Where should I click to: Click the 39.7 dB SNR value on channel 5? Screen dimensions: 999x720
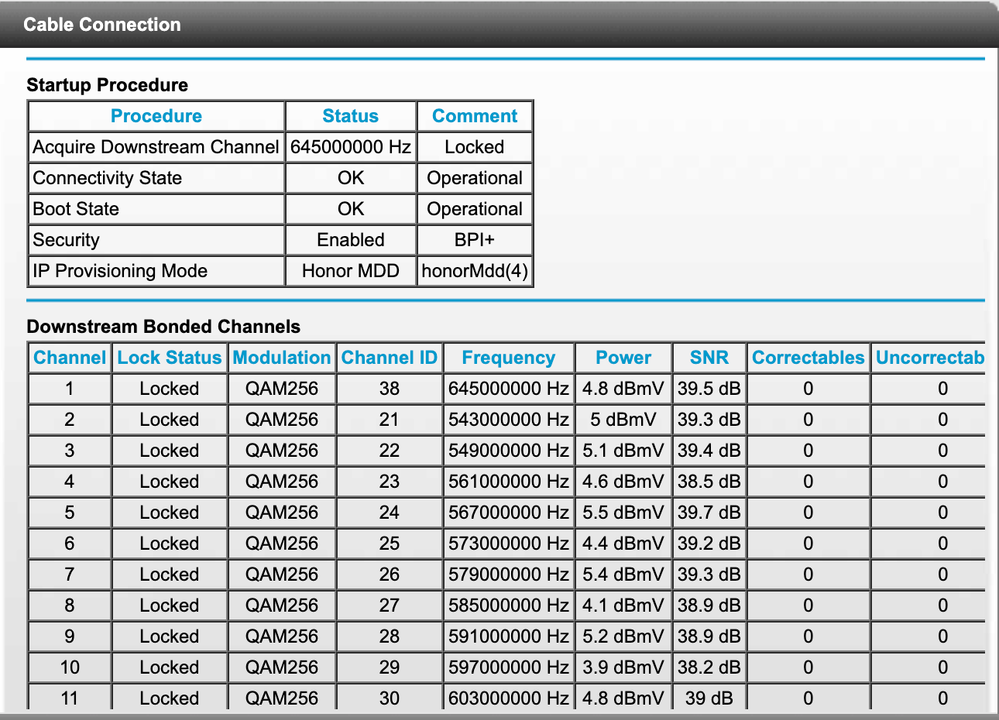click(709, 512)
